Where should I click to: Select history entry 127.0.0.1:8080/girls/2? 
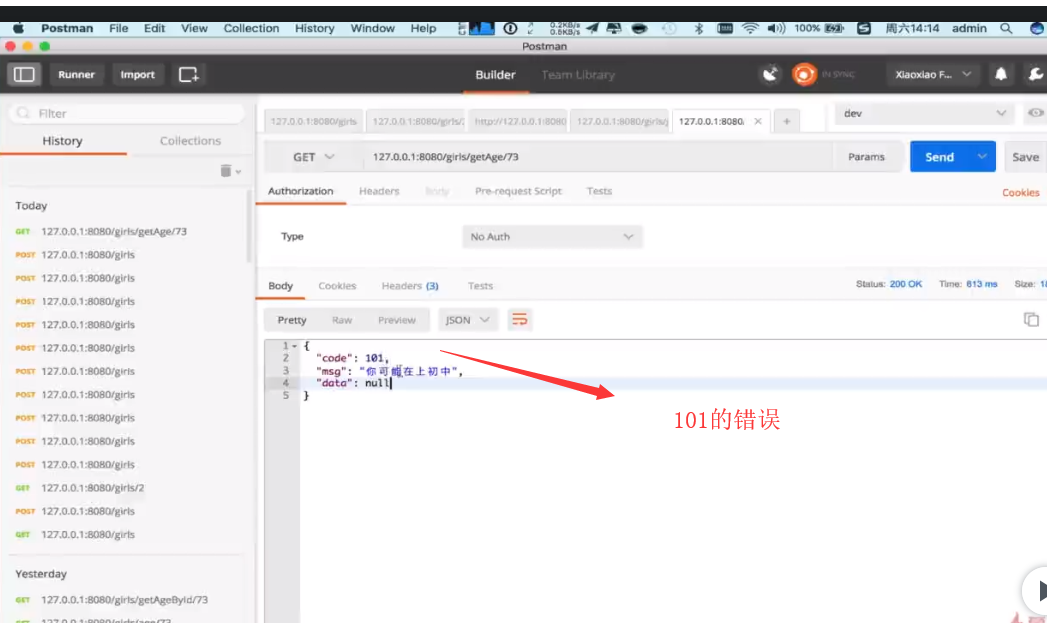click(x=92, y=488)
